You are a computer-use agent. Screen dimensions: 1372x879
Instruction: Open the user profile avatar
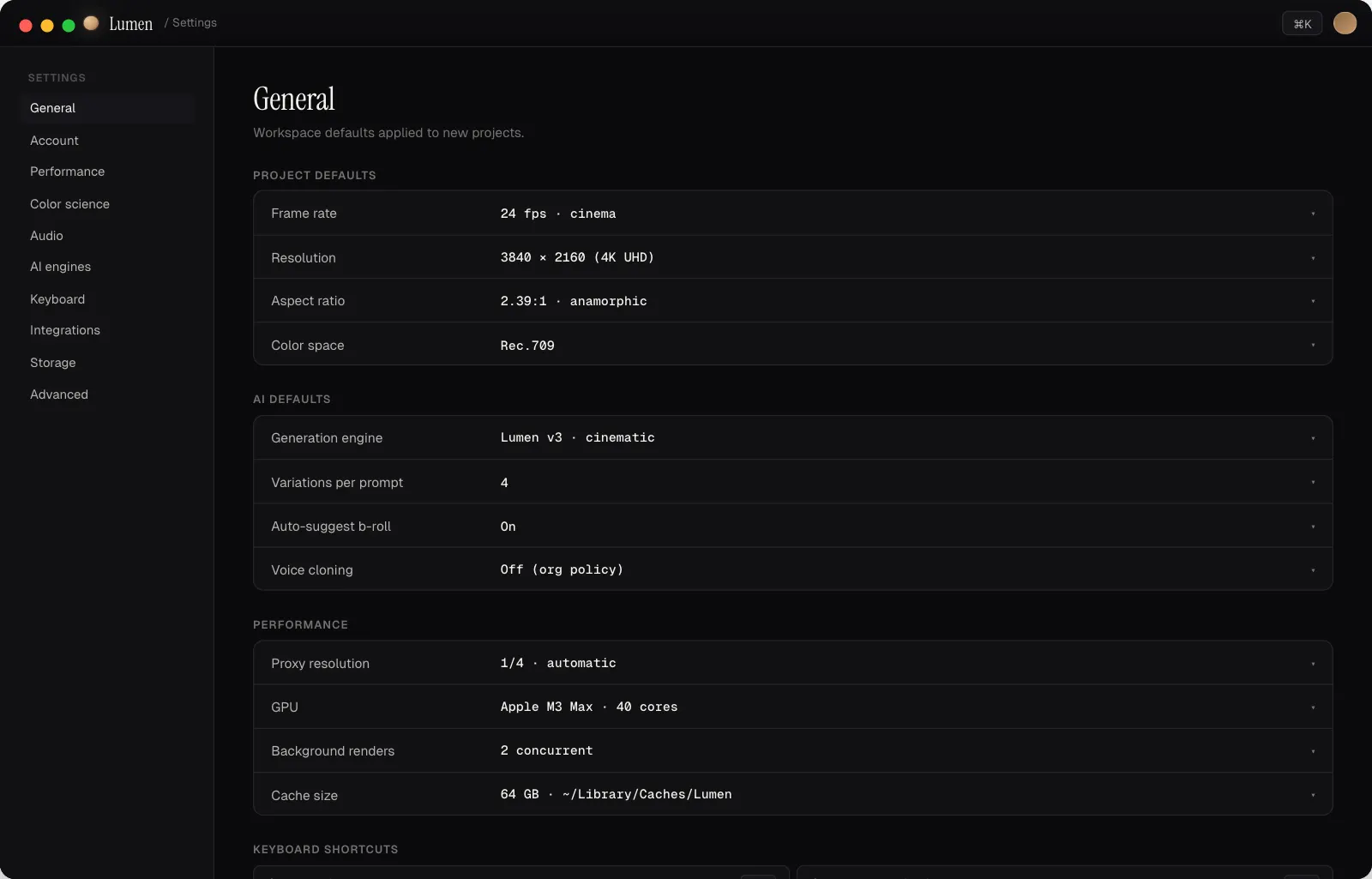(1345, 23)
